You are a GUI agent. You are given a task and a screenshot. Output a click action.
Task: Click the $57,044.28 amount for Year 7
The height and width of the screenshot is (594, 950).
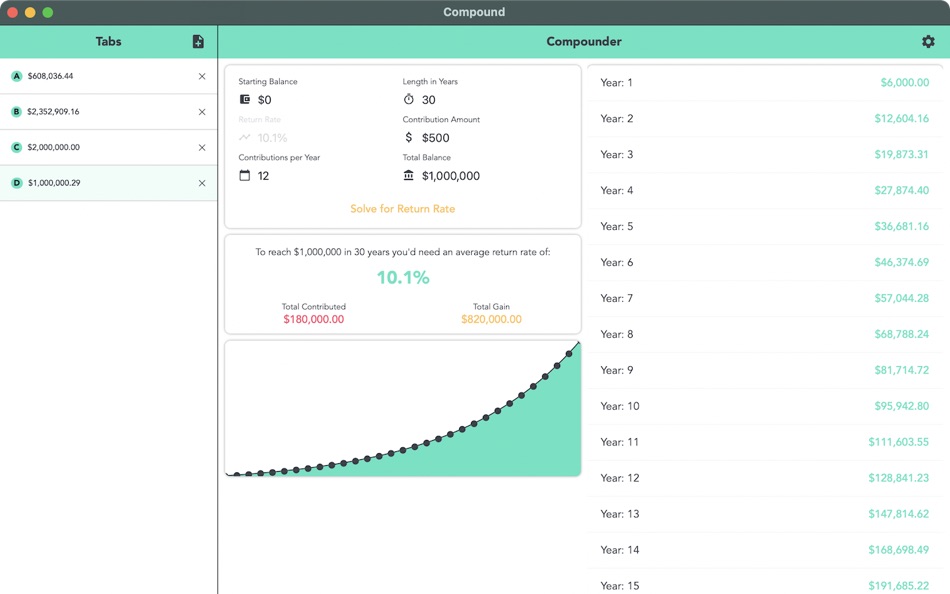[901, 298]
